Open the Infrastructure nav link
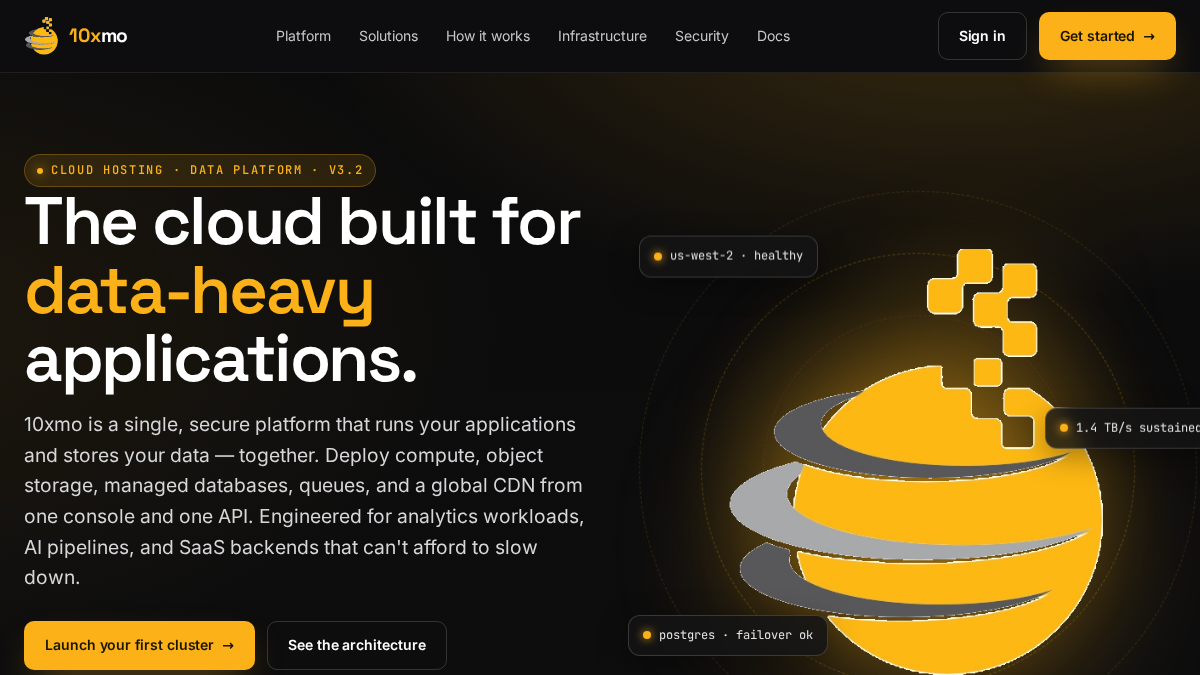The image size is (1200, 675). 602,36
